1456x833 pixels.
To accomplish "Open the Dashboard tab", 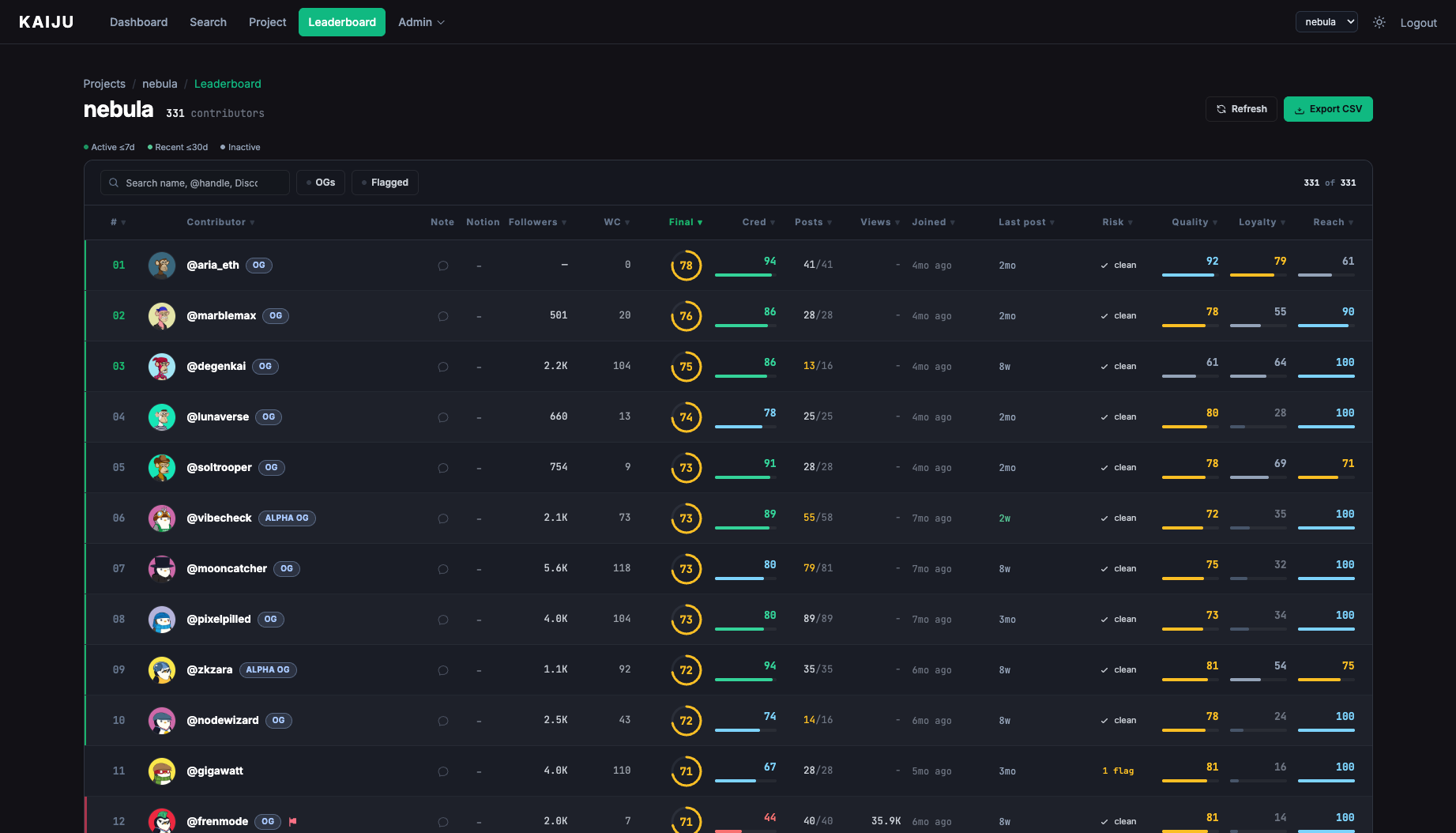I will (x=138, y=22).
